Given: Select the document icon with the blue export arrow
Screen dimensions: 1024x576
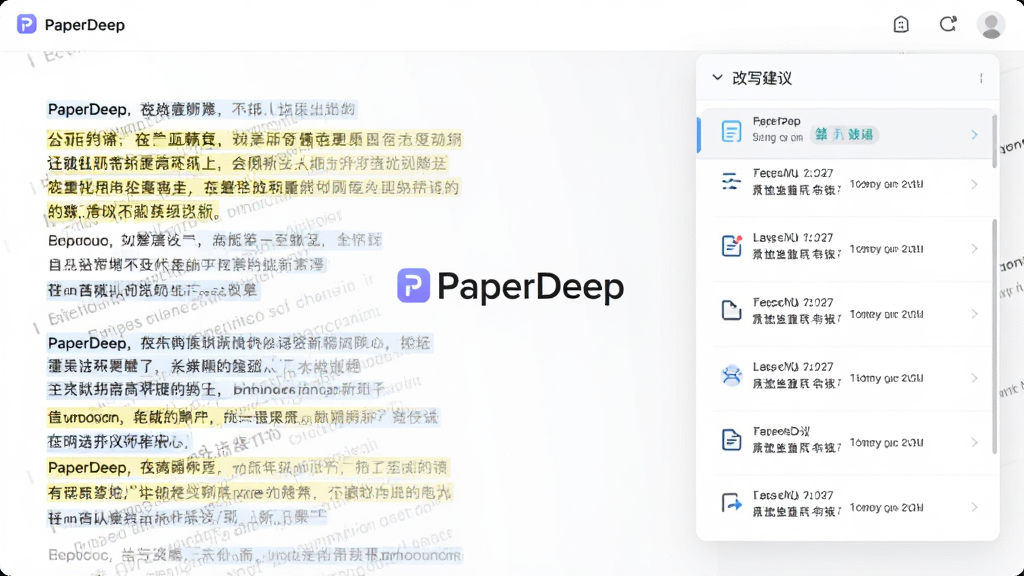Looking at the screenshot, I should click(x=732, y=504).
